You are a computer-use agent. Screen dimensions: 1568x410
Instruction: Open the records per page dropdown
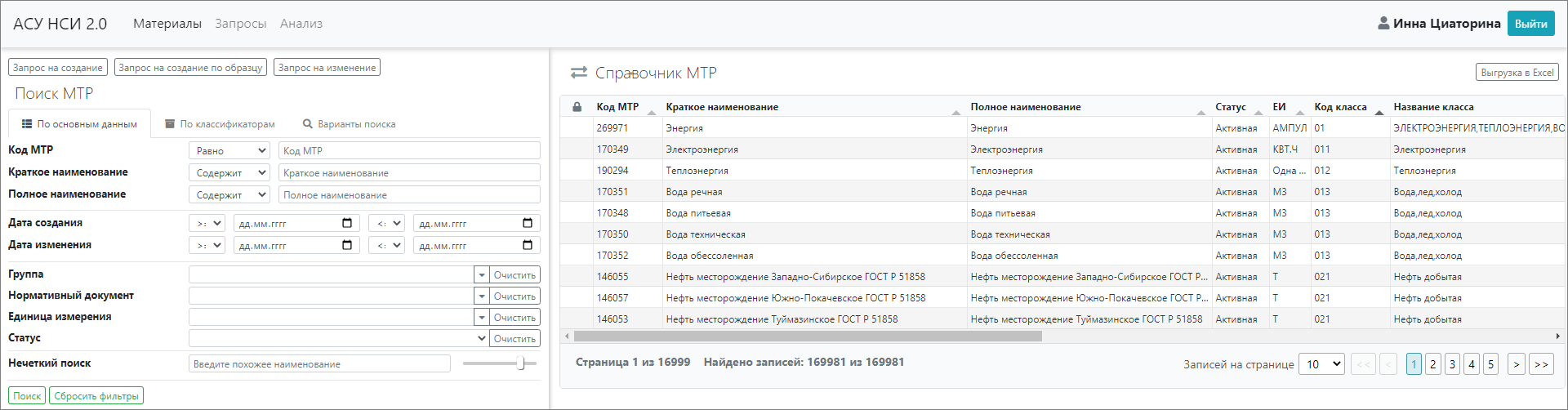[1323, 364]
